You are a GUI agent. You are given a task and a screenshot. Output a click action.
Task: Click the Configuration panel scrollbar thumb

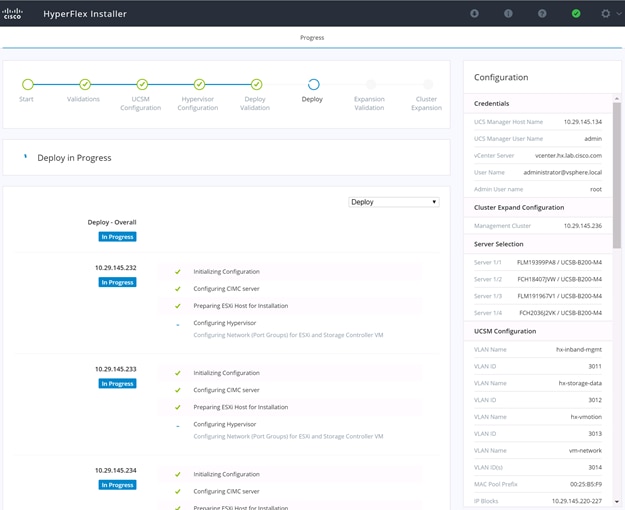coord(617,175)
